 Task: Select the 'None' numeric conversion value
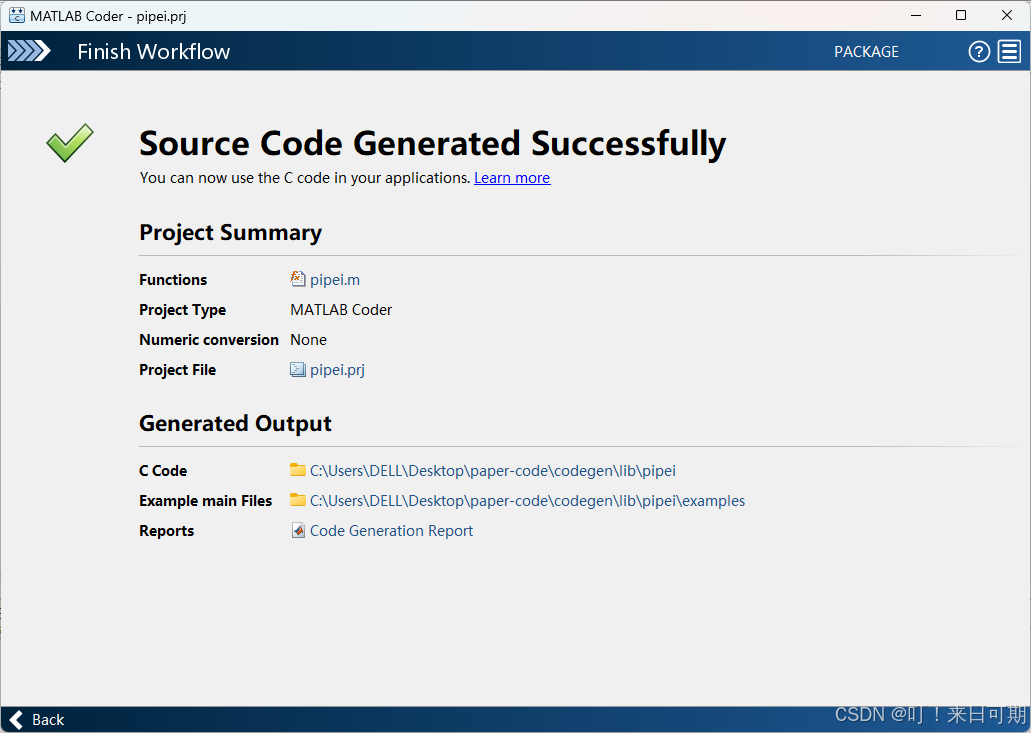[308, 340]
